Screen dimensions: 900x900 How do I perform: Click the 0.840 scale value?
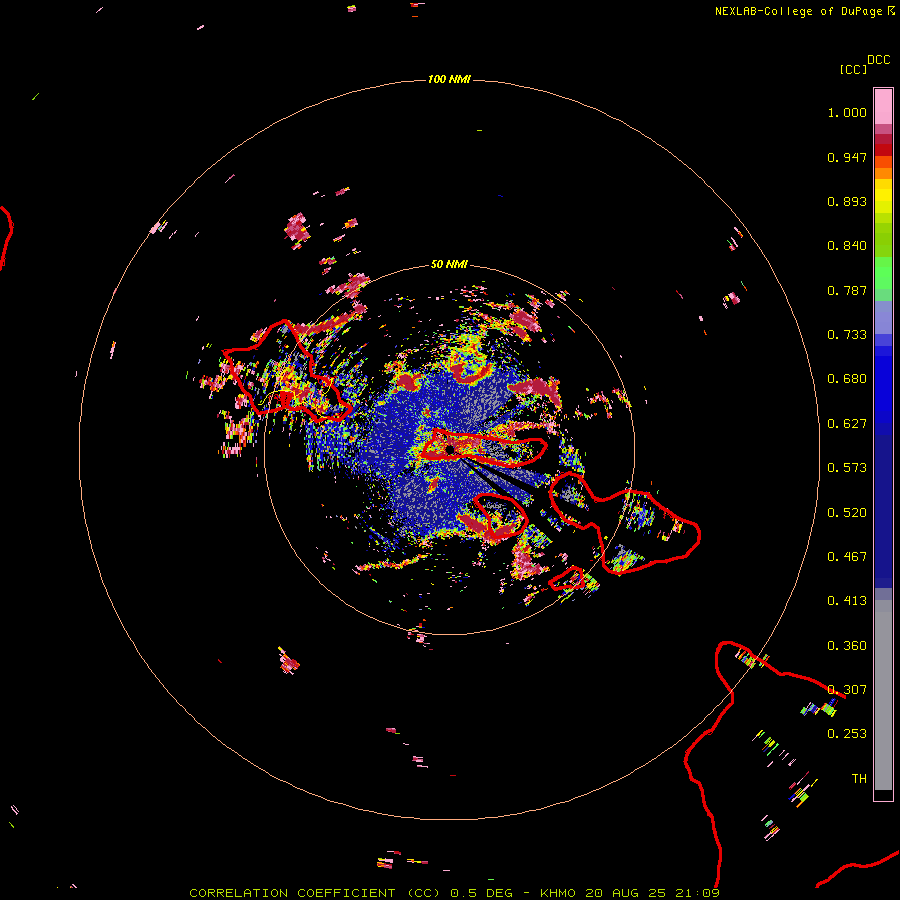[847, 246]
